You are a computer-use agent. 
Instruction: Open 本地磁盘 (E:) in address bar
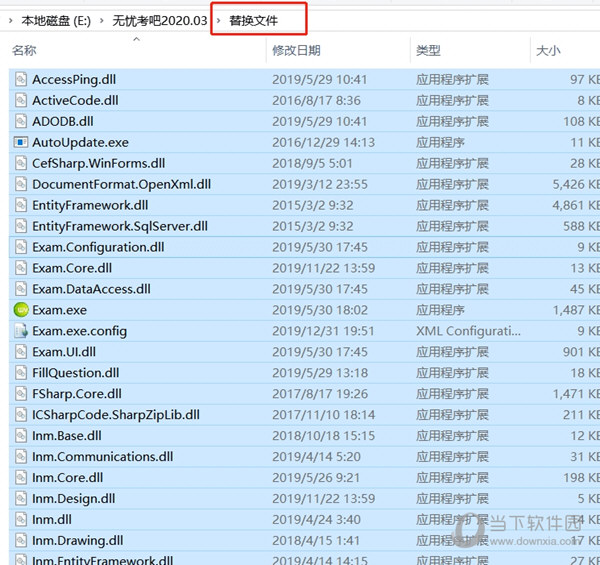56,21
